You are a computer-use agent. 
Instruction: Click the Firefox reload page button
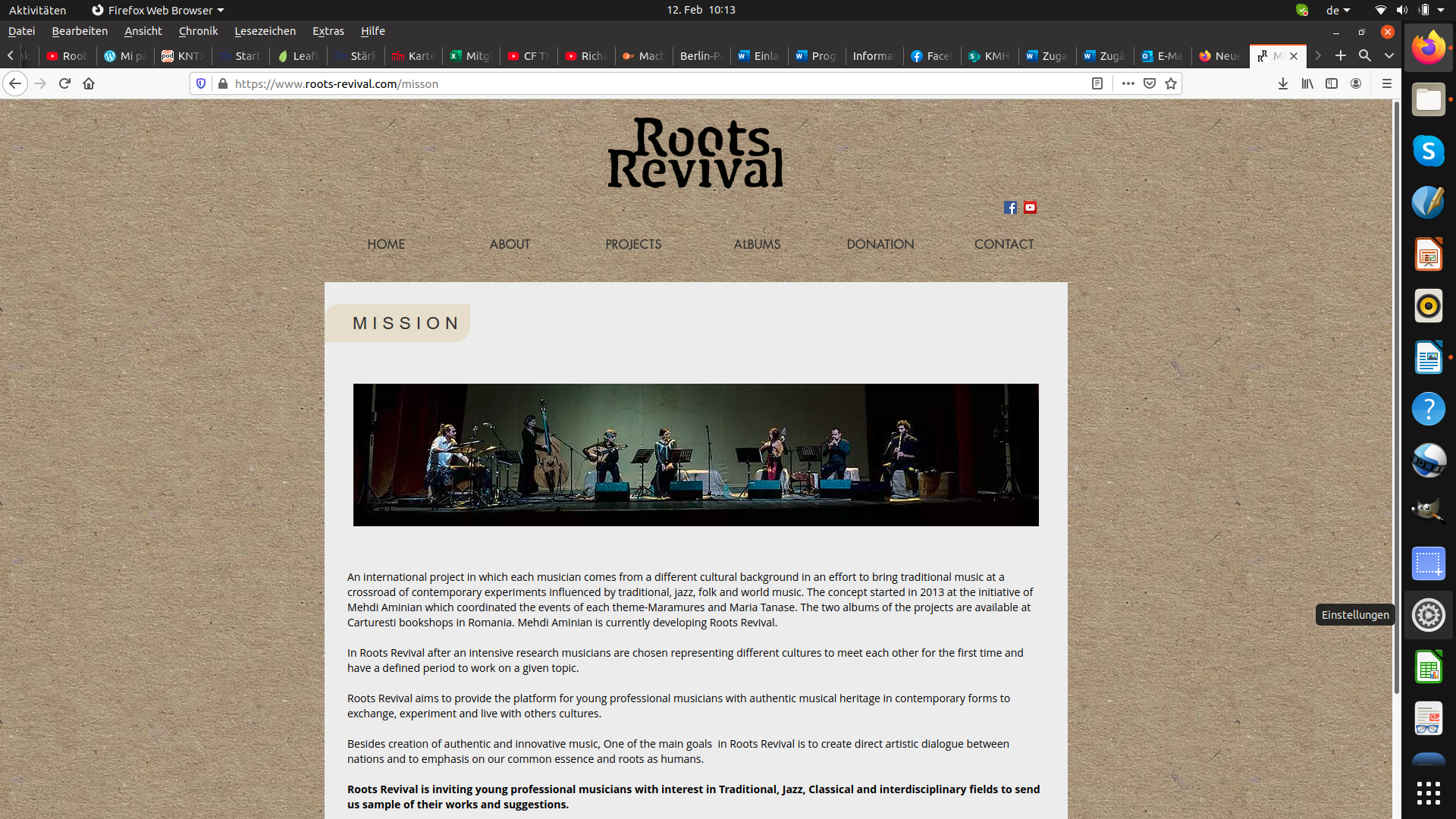point(64,83)
